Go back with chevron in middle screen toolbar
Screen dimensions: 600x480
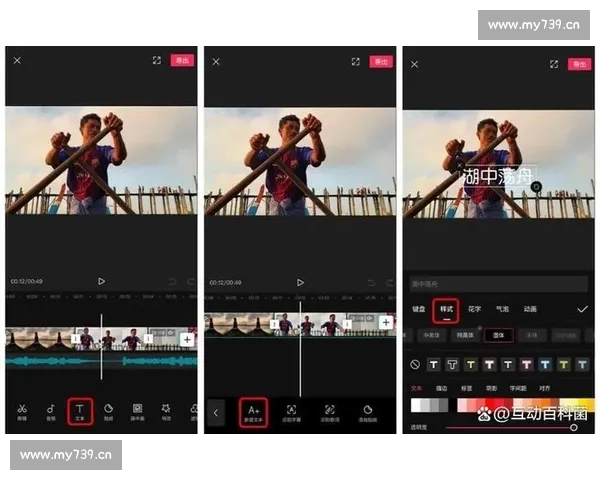pos(216,413)
